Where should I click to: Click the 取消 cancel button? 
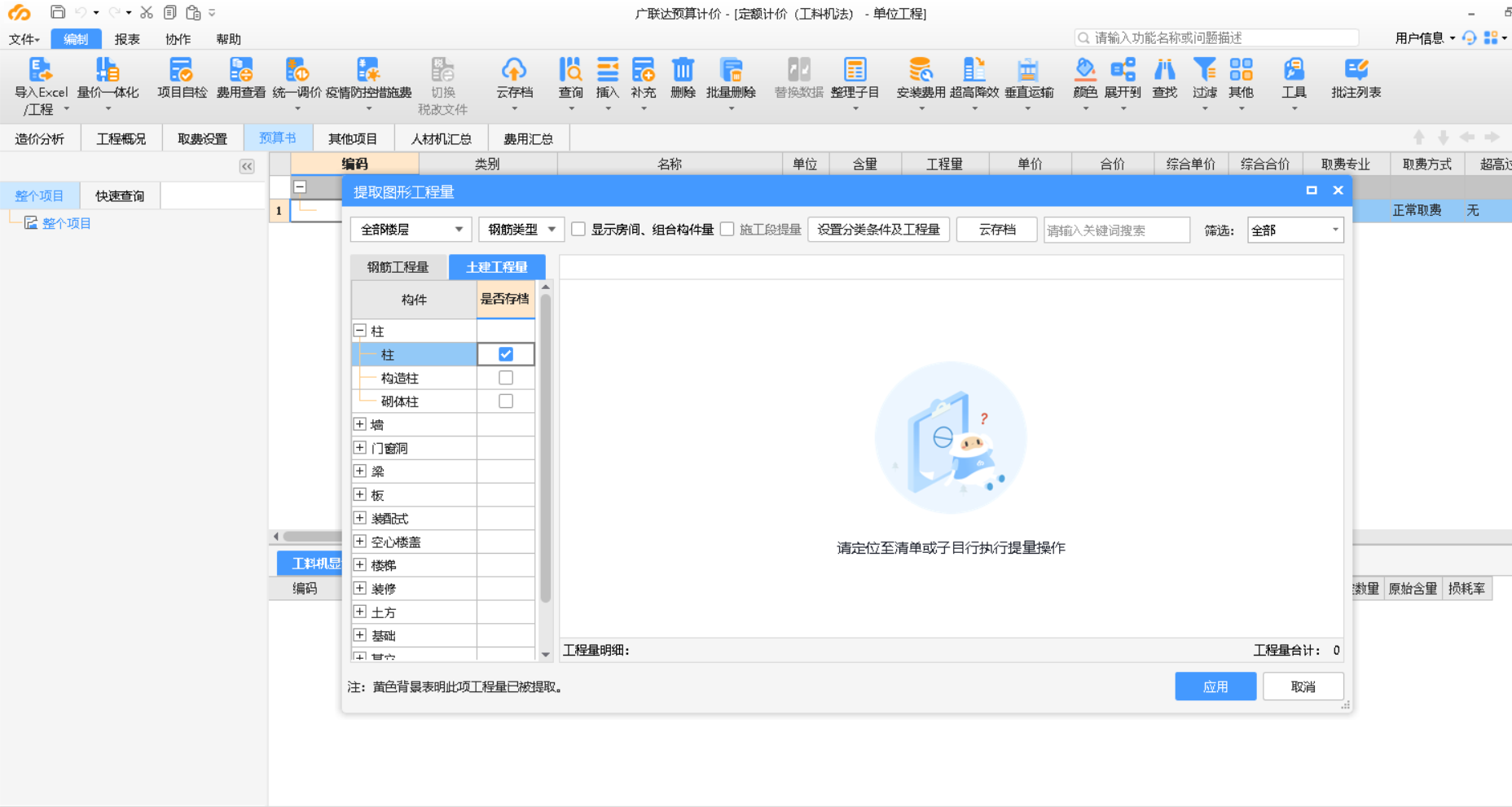click(x=1303, y=686)
